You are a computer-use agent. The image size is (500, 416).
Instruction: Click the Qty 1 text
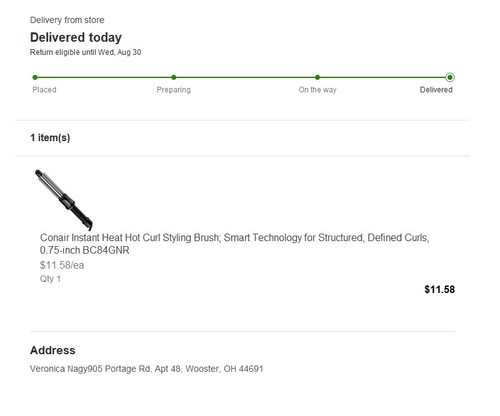[50, 279]
